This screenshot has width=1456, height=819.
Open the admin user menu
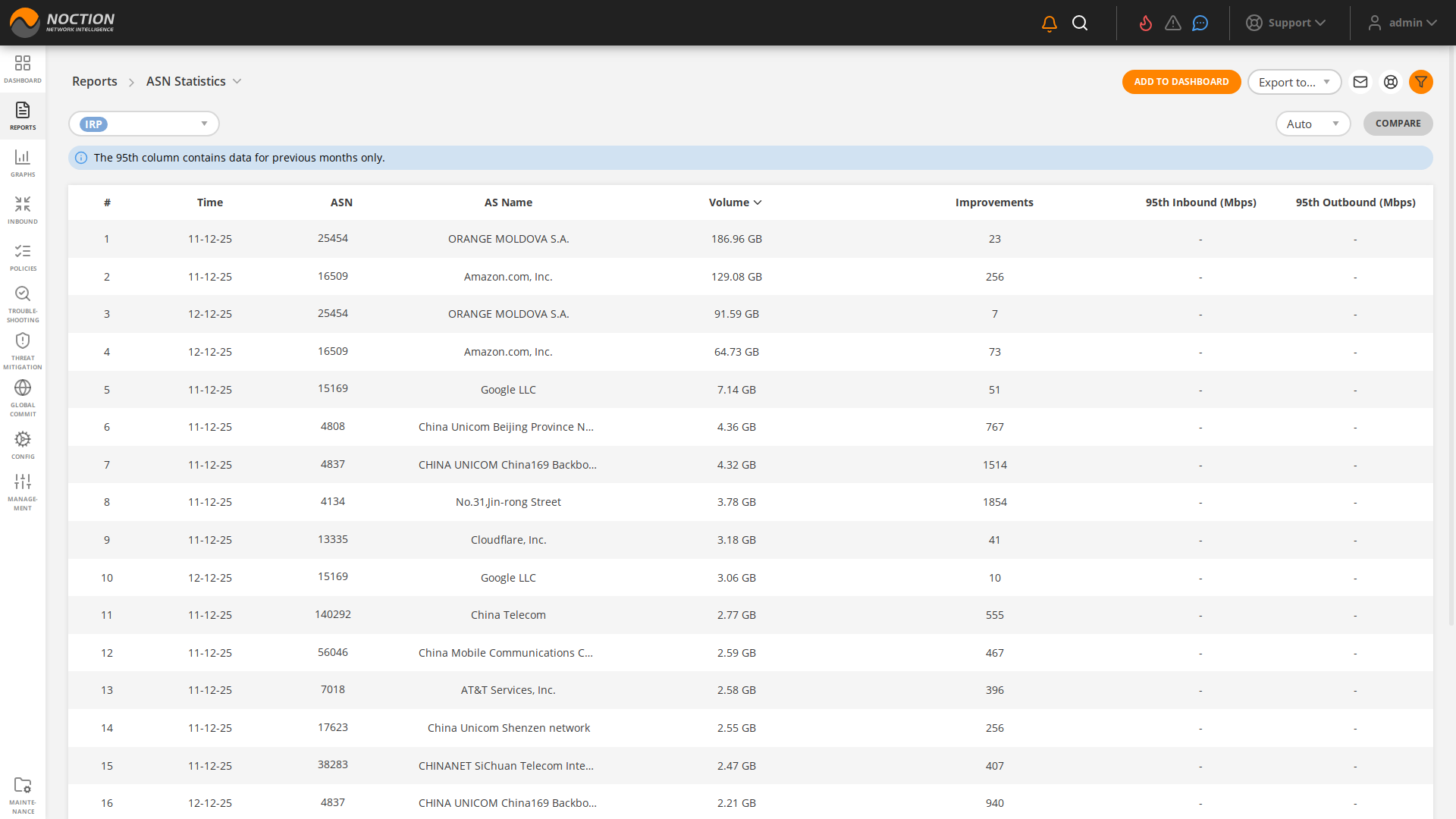1403,23
